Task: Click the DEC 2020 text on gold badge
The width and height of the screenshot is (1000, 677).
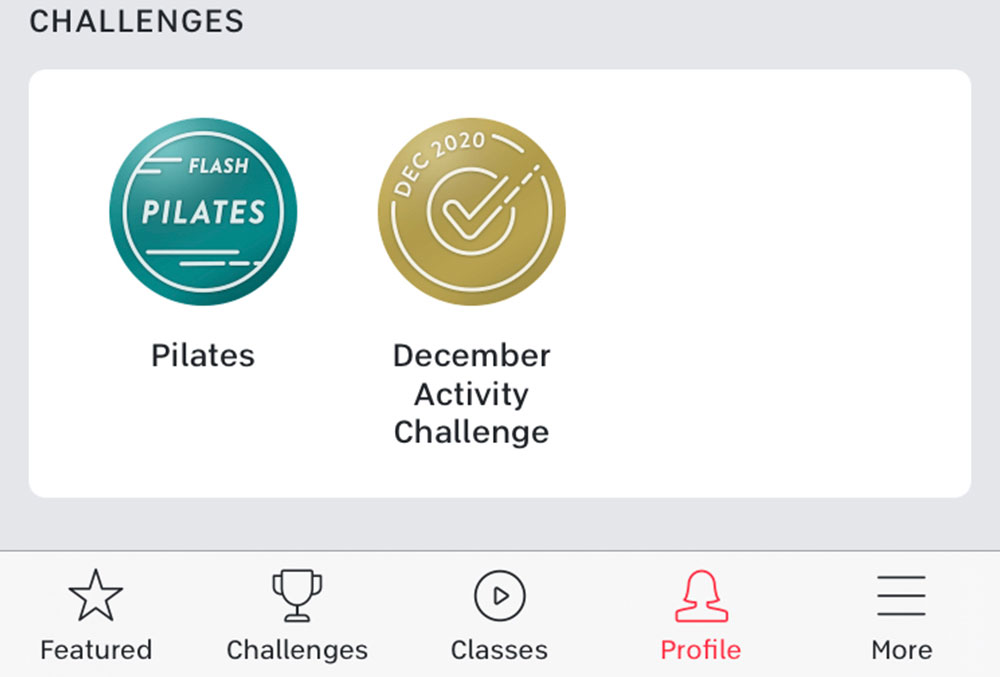Action: (438, 163)
